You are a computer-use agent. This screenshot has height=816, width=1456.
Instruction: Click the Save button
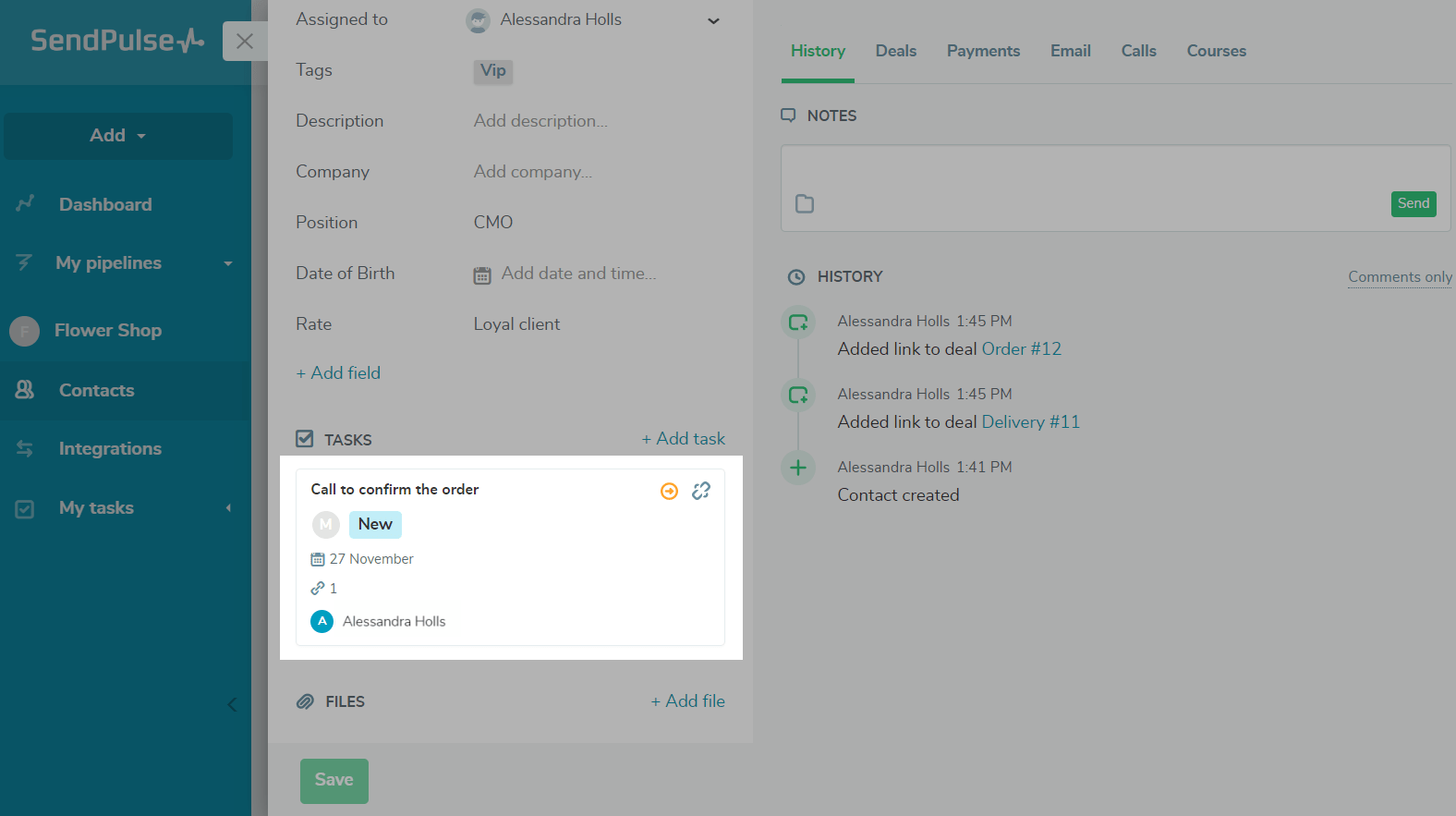(334, 780)
